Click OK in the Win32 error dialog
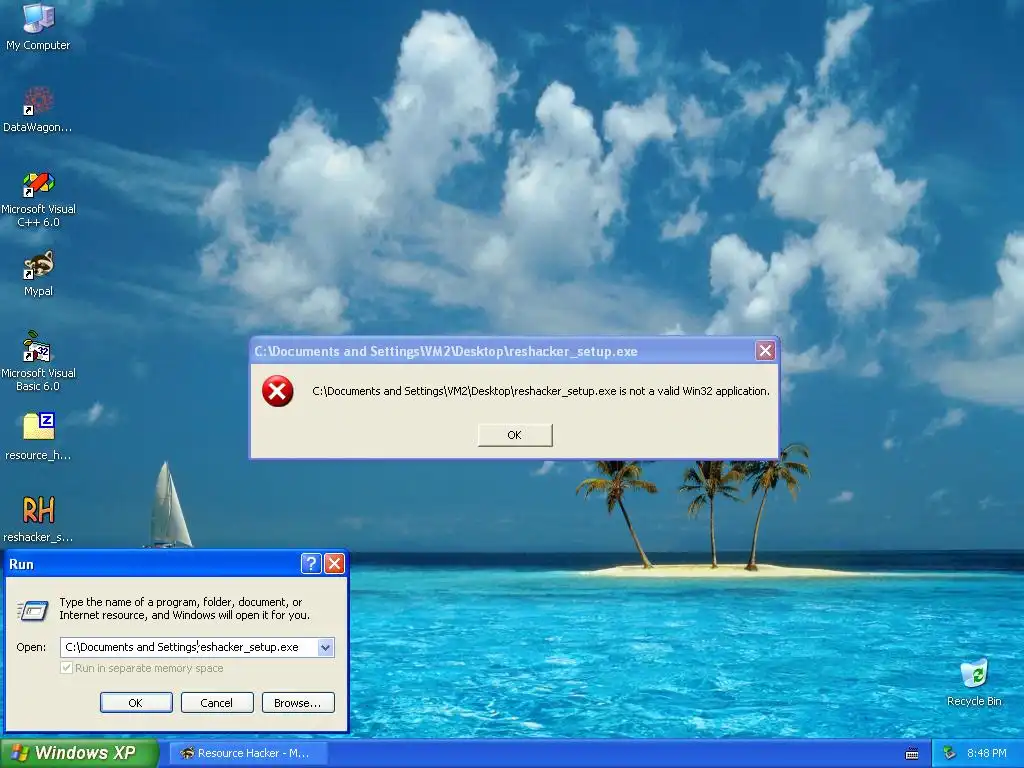Image resolution: width=1024 pixels, height=768 pixels. click(515, 435)
